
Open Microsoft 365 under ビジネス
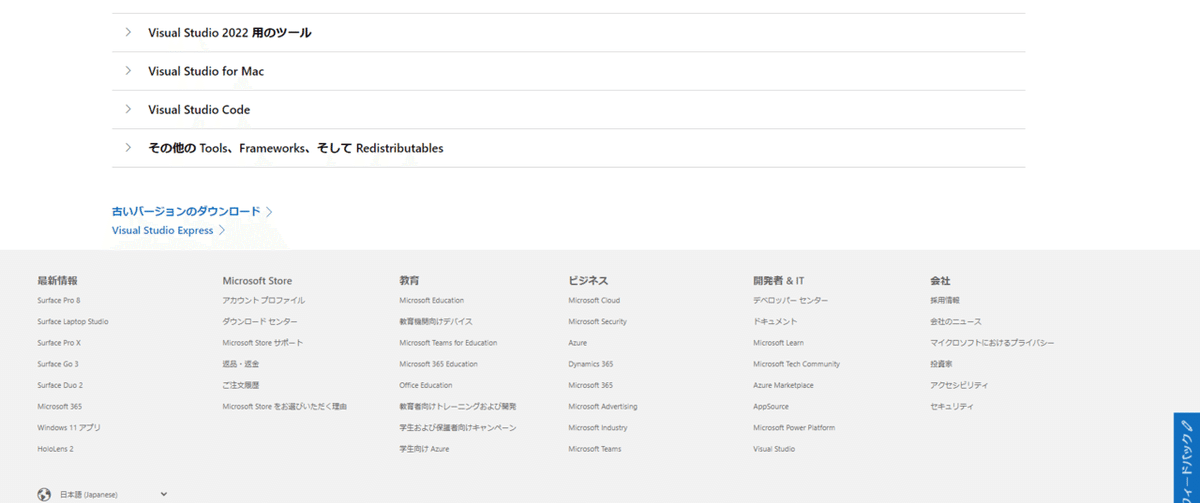[591, 385]
